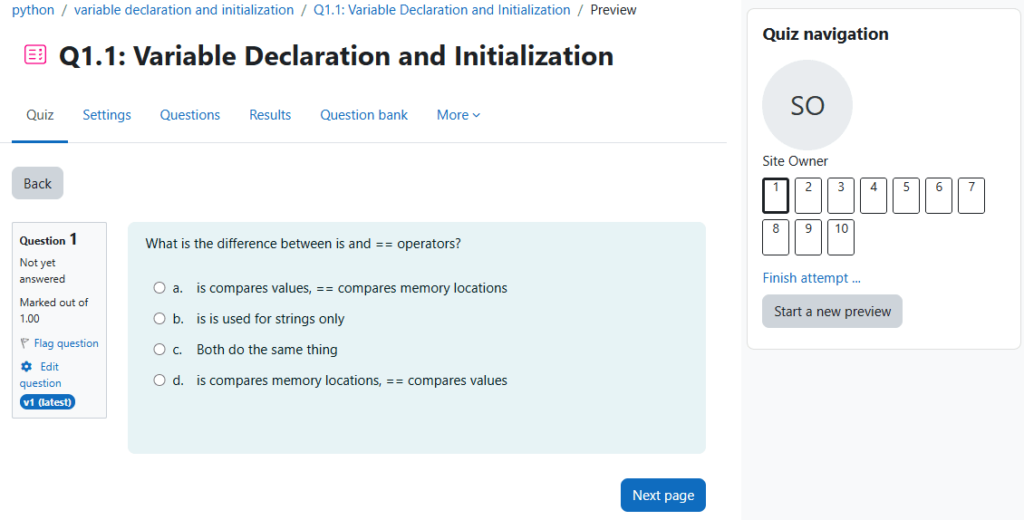Select answer d about is comparing memory locations
The height and width of the screenshot is (520, 1024).
coord(159,381)
